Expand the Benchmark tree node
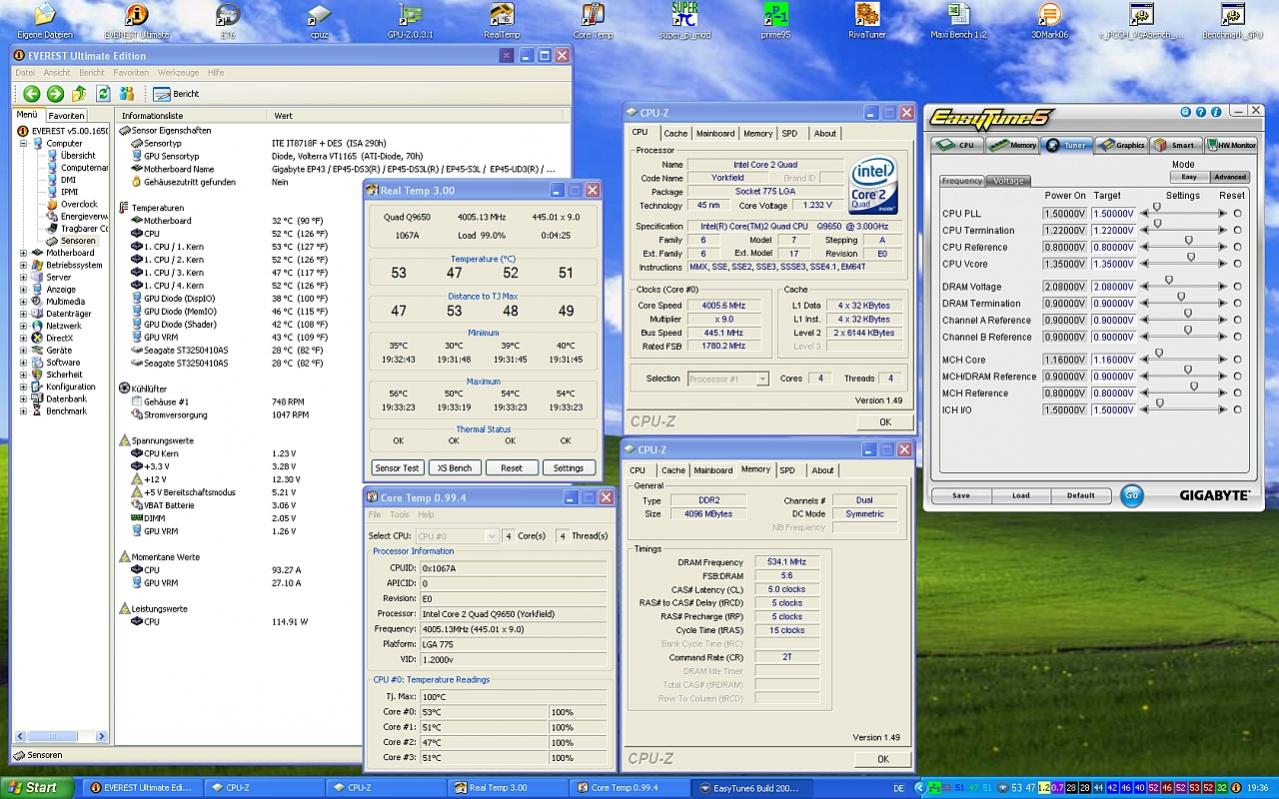The height and width of the screenshot is (799, 1279). pos(22,411)
